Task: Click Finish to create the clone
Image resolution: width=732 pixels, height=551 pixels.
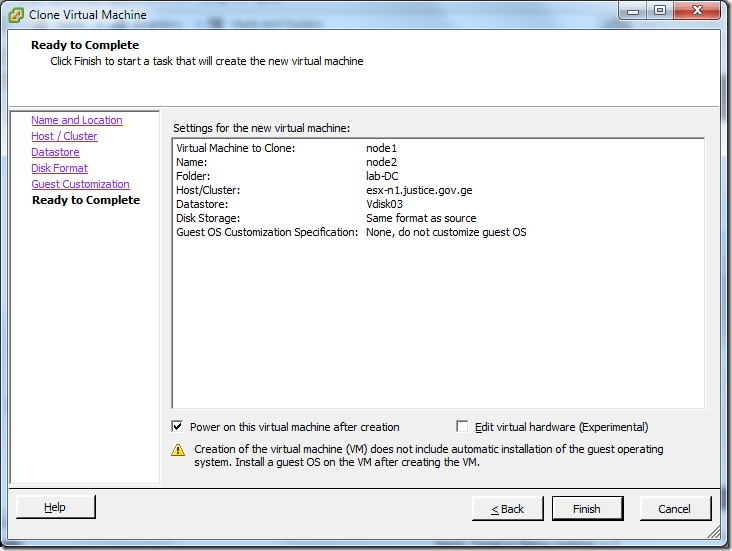Action: click(x=587, y=509)
